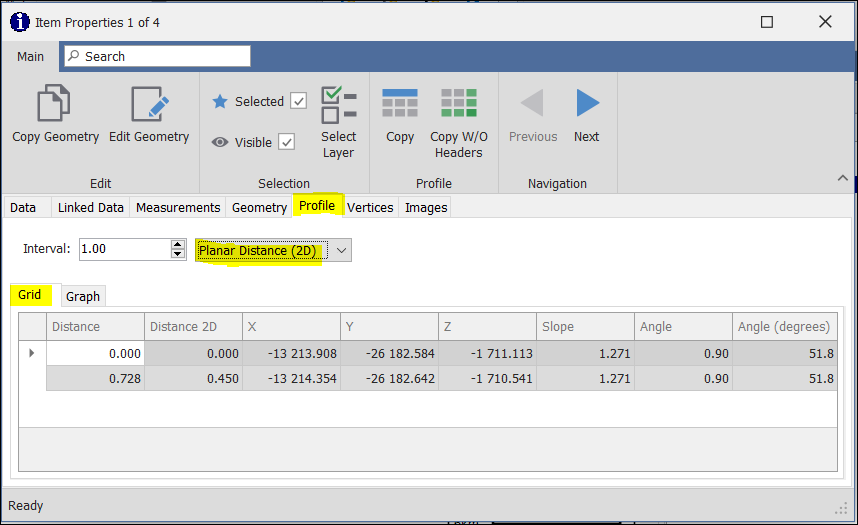Collapse the ribbon with the chevron
Screen dimensions: 858x525
(x=842, y=178)
